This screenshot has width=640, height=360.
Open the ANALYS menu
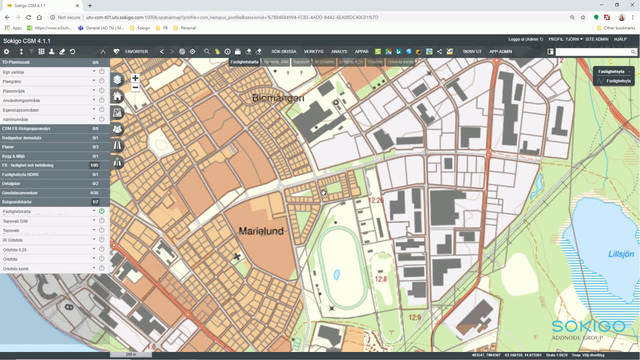339,51
